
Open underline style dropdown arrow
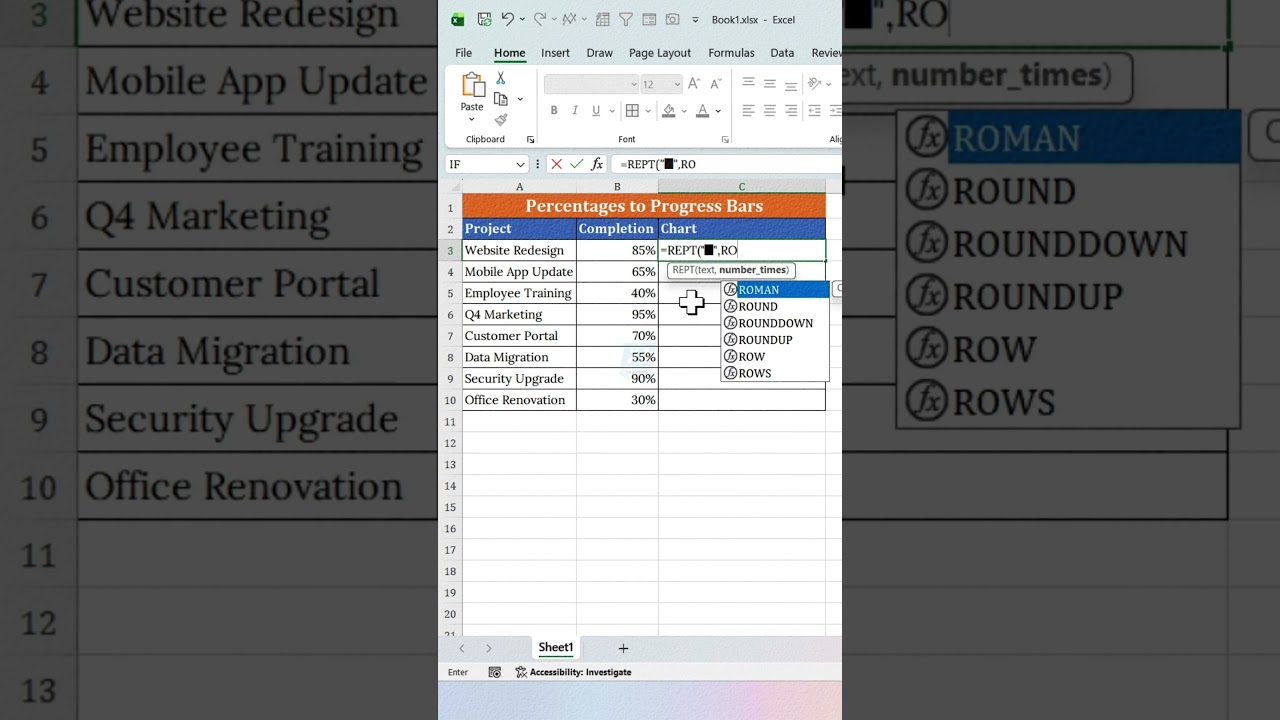click(611, 111)
